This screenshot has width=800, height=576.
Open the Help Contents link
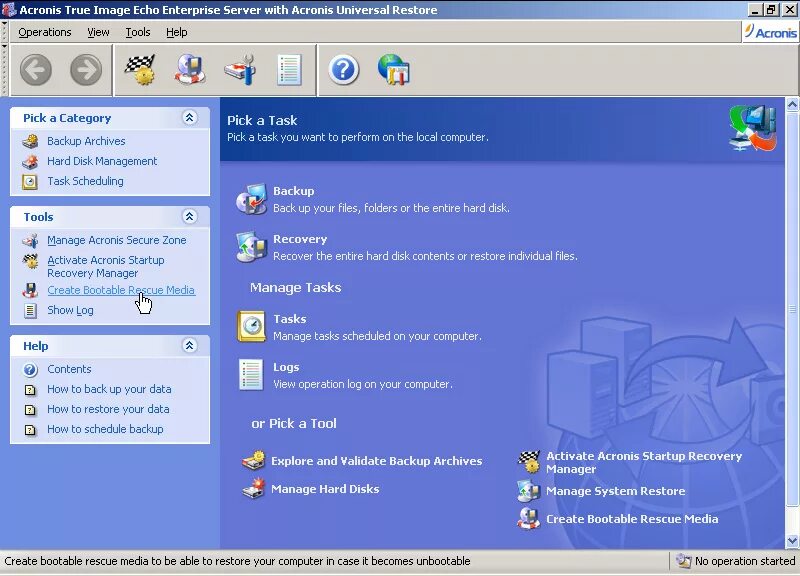click(x=69, y=369)
